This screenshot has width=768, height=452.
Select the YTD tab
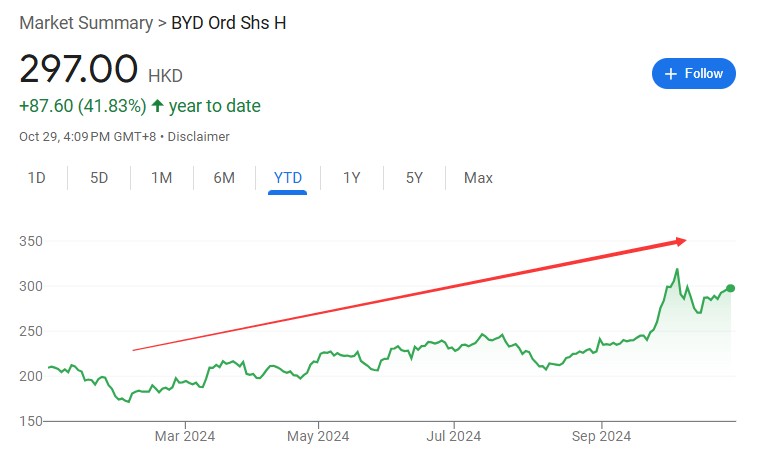tap(289, 178)
